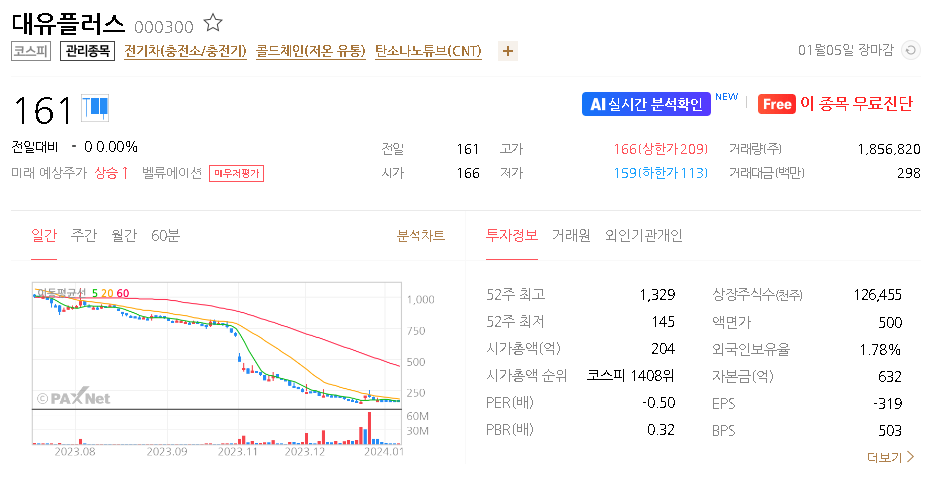Image resolution: width=925 pixels, height=483 pixels.
Task: Click the 코스피 market badge
Action: coord(31,51)
